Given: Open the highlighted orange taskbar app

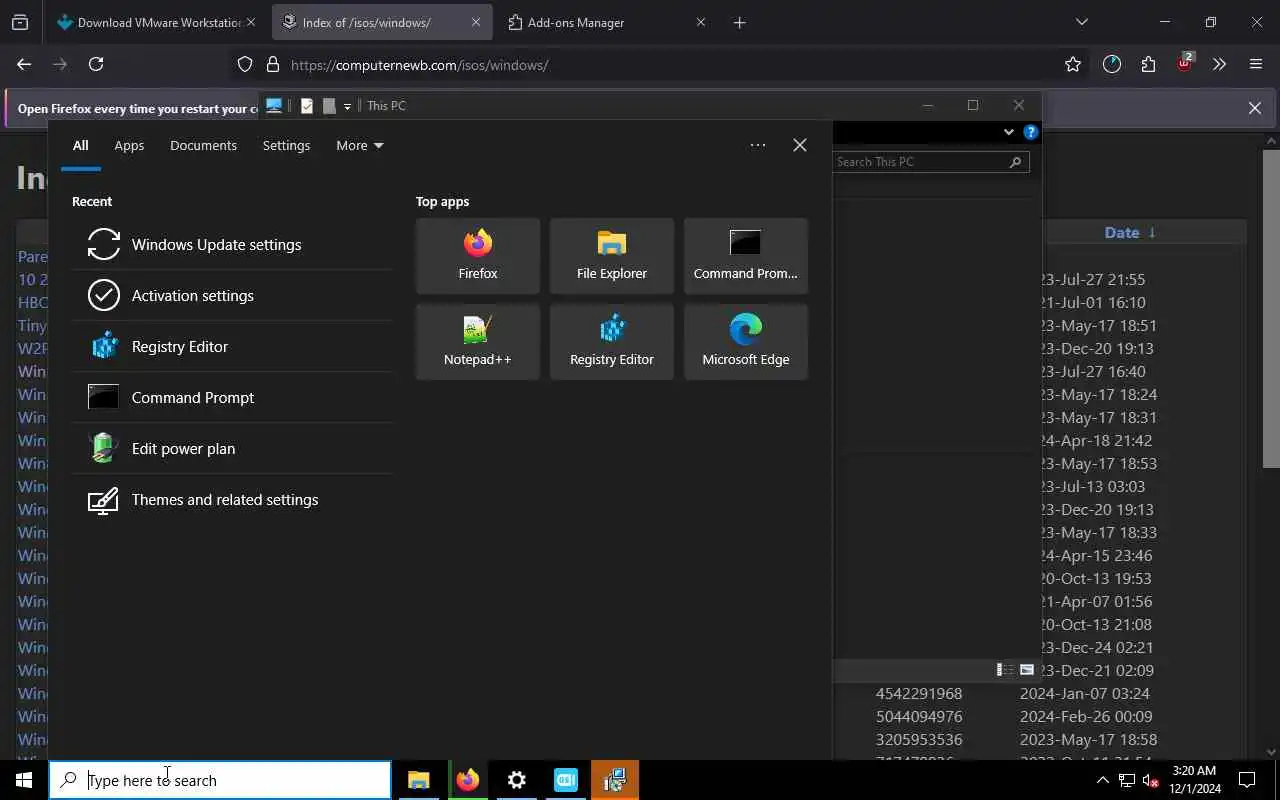Looking at the screenshot, I should point(615,780).
